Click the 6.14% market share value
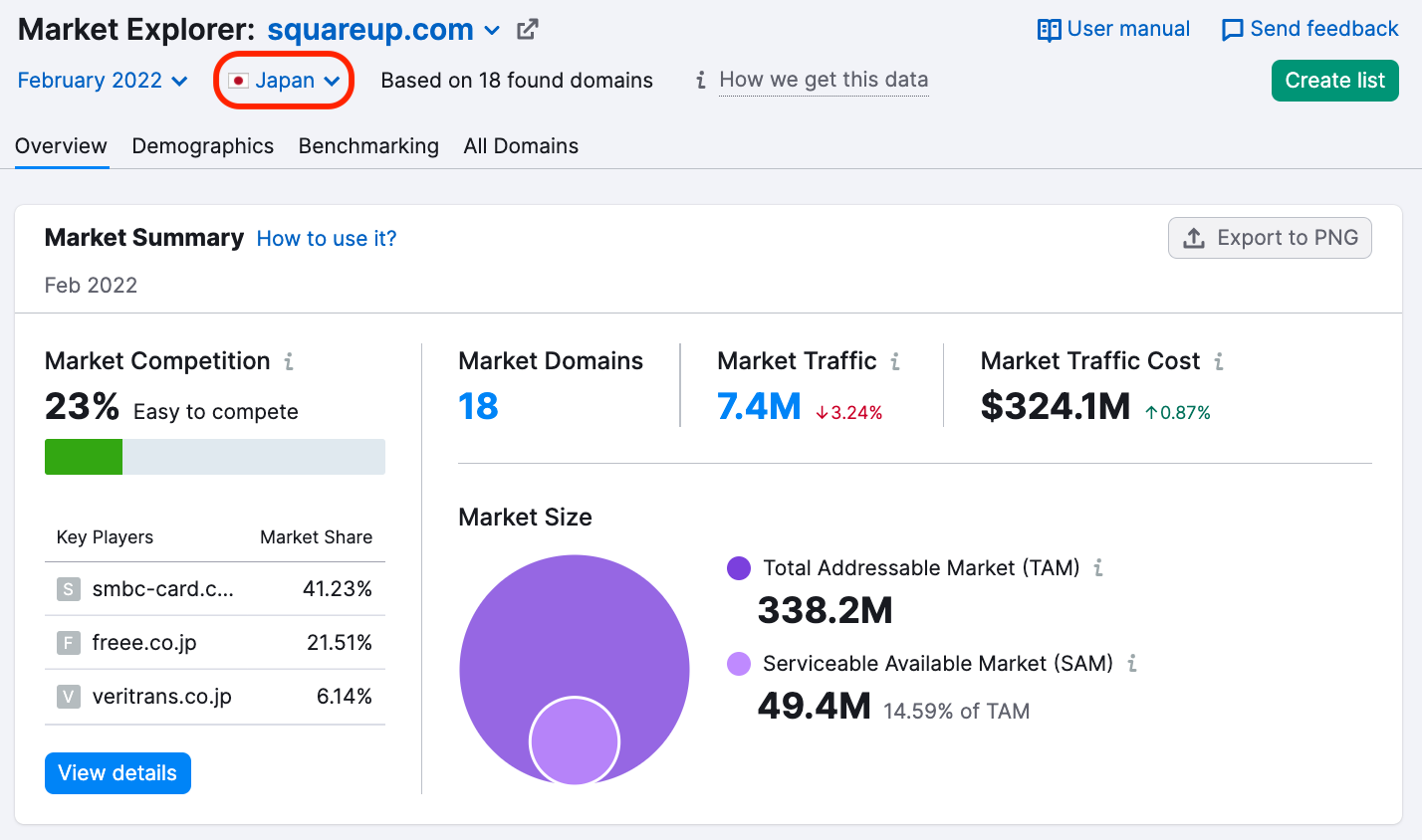This screenshot has height=840, width=1422. 345,697
